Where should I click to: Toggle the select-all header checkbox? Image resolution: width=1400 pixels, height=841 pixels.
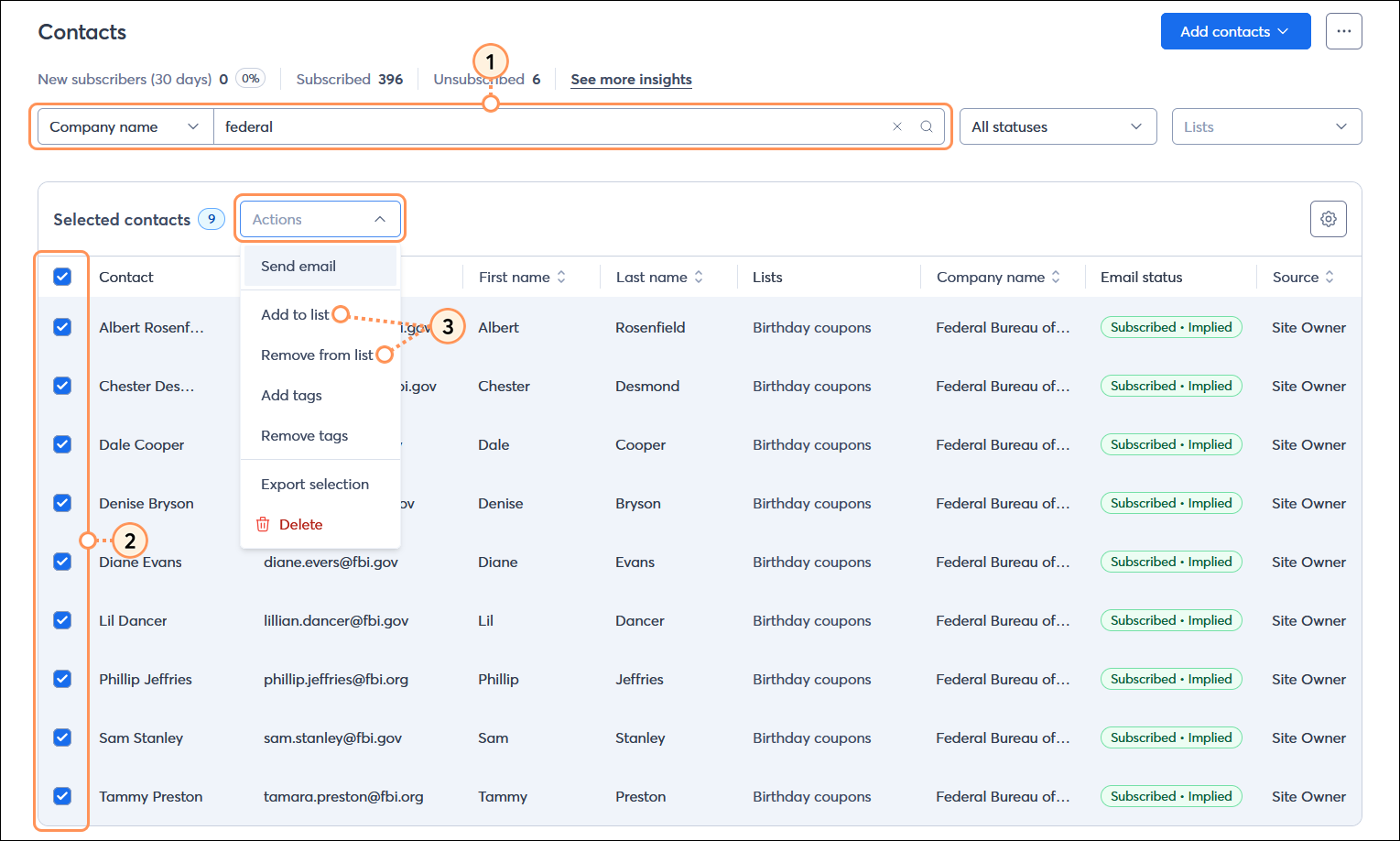(x=62, y=277)
